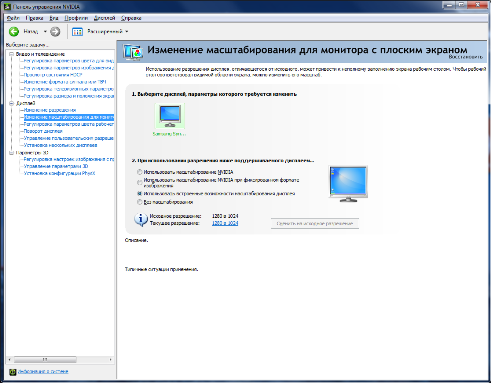Screen dimensions: 491x383
Task: Open 'Установка нескольких дисплеев' tree item
Action: pyautogui.click(x=60, y=145)
